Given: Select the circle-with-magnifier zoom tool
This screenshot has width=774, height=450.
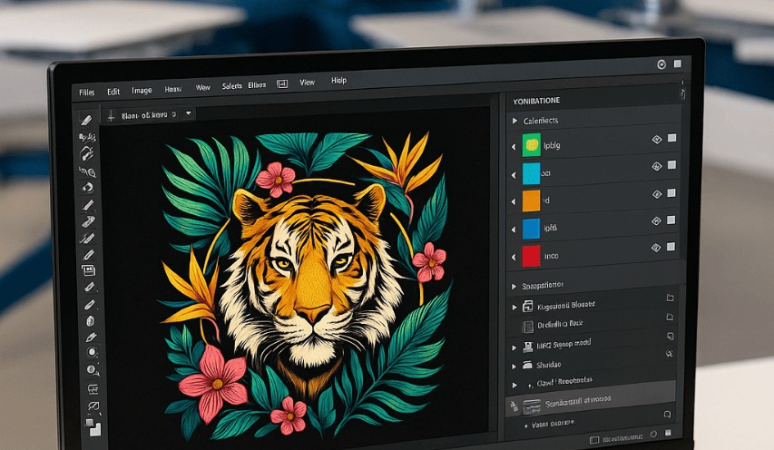Looking at the screenshot, I should pos(92,370).
